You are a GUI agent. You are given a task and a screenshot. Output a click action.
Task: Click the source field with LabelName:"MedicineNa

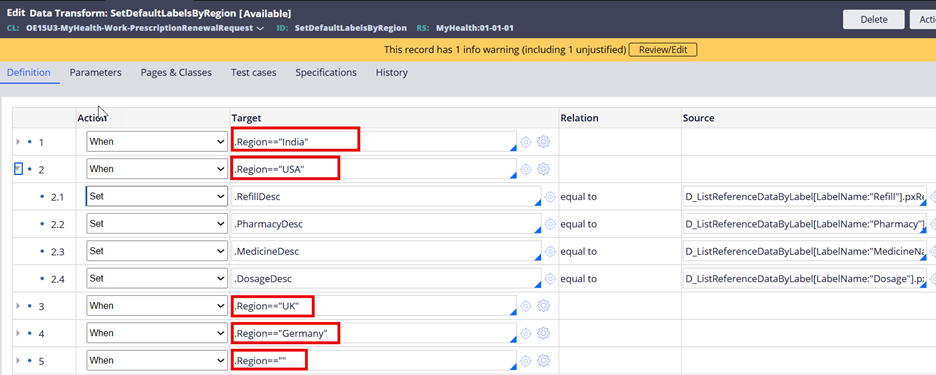[805, 251]
